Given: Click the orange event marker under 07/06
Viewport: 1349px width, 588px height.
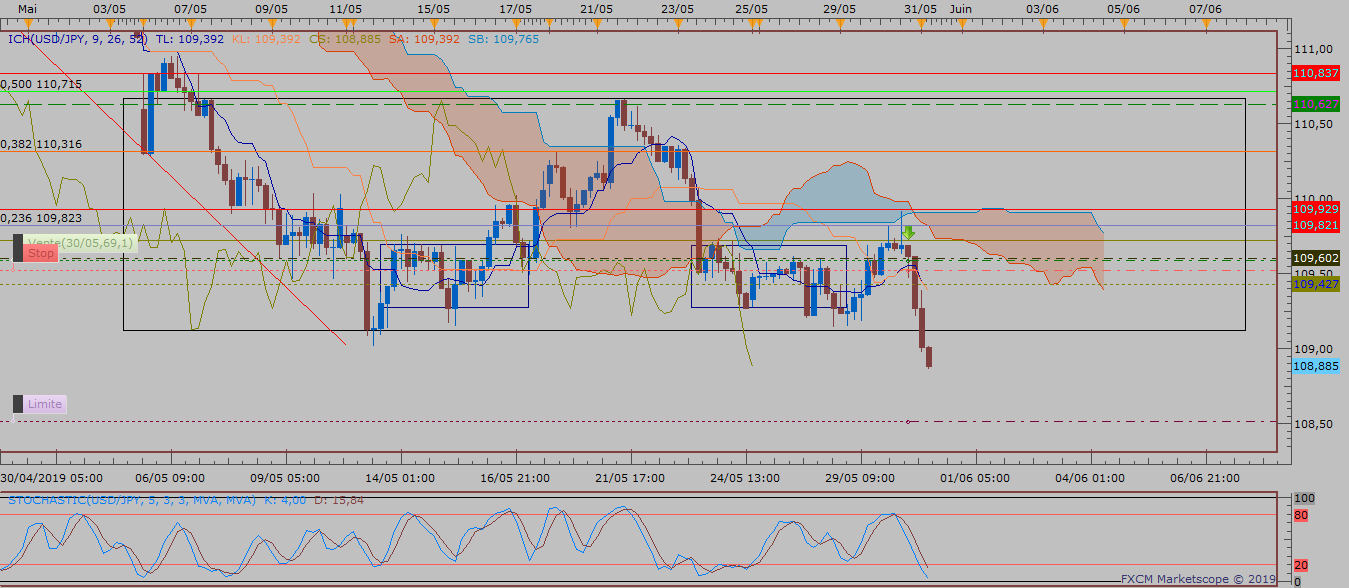Looking at the screenshot, I should (1205, 22).
